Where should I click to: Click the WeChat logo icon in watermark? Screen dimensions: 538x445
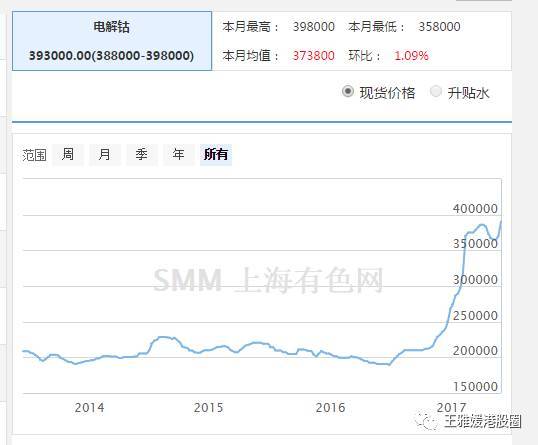point(426,421)
